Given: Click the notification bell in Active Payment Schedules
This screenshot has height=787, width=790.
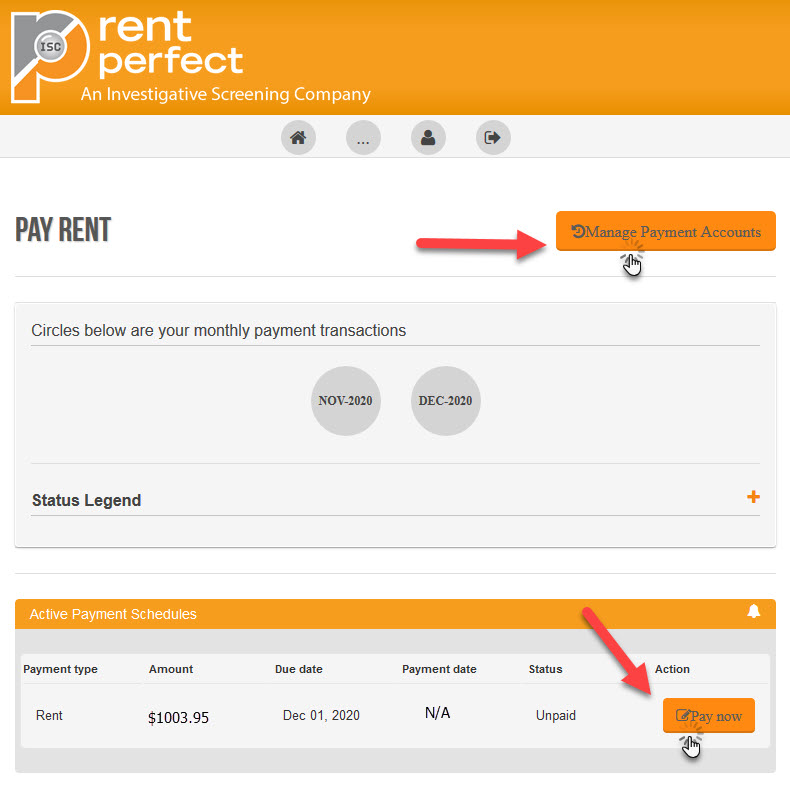Looking at the screenshot, I should click(754, 612).
